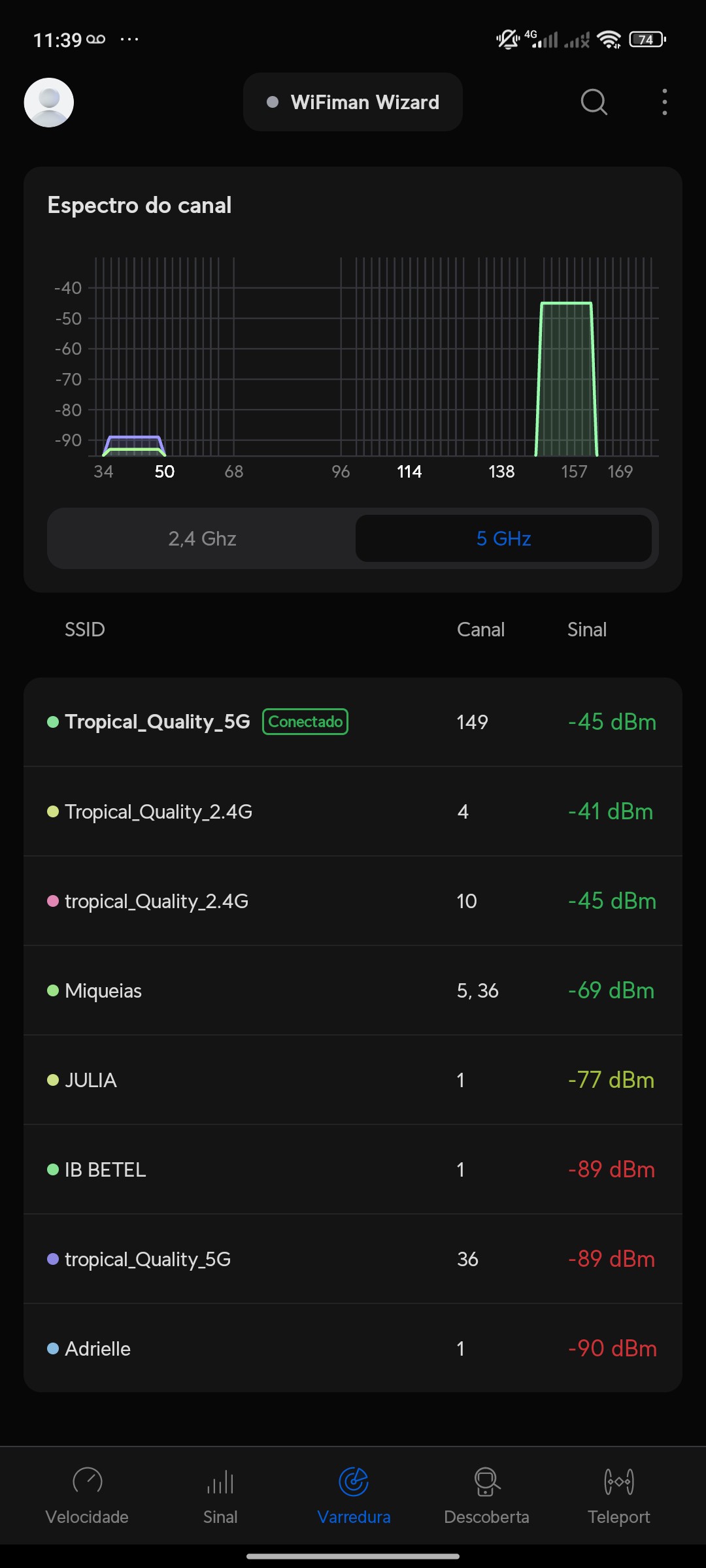Open the Descoberta device discovery icon

[486, 1481]
